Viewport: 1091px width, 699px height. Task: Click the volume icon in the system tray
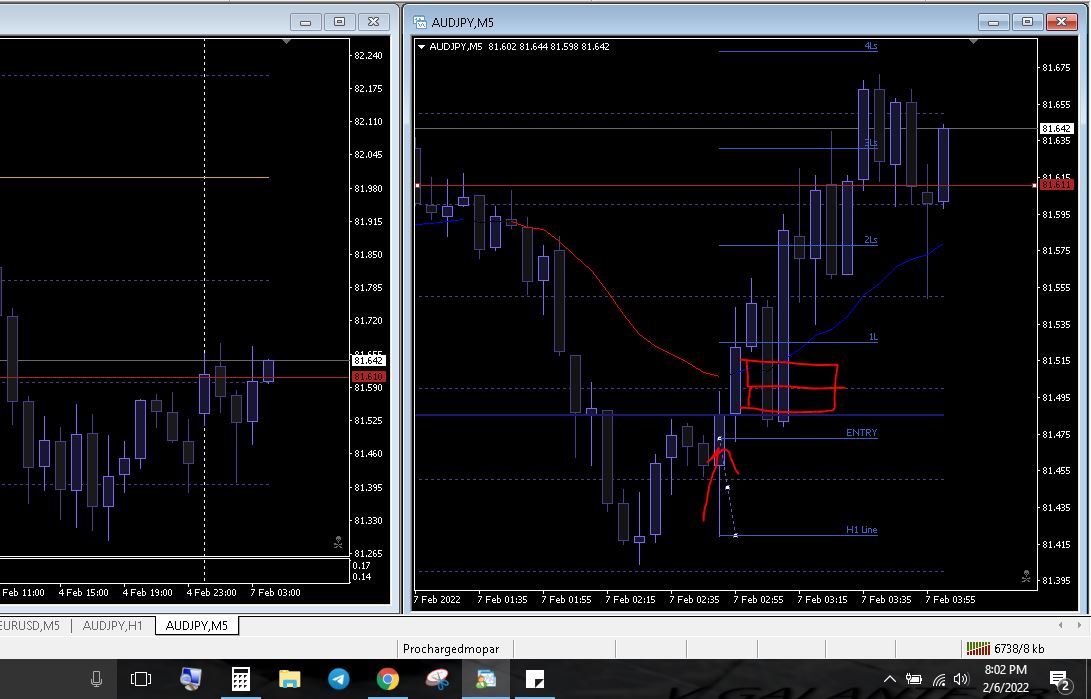(961, 680)
